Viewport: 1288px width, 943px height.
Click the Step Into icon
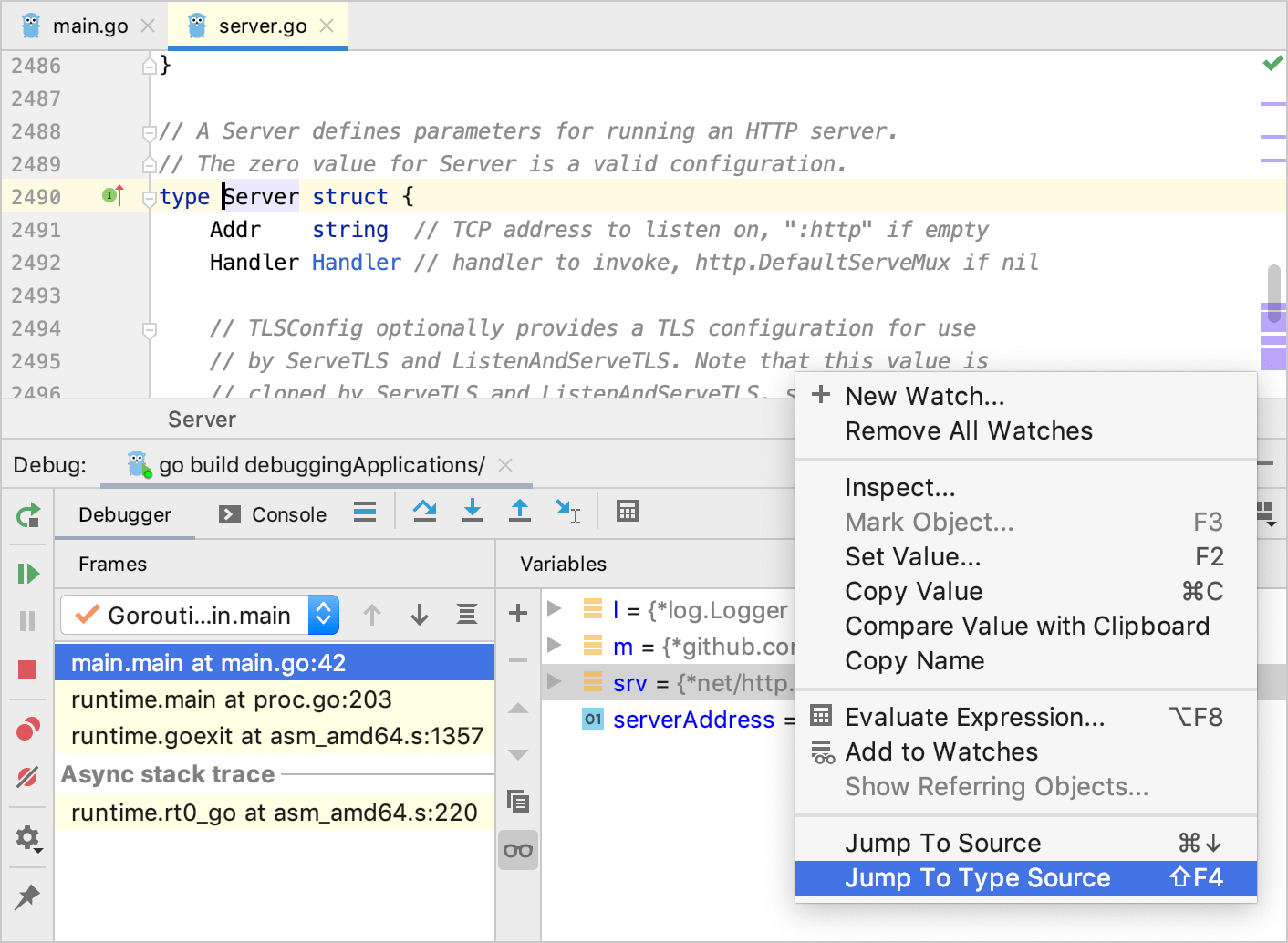(x=472, y=511)
